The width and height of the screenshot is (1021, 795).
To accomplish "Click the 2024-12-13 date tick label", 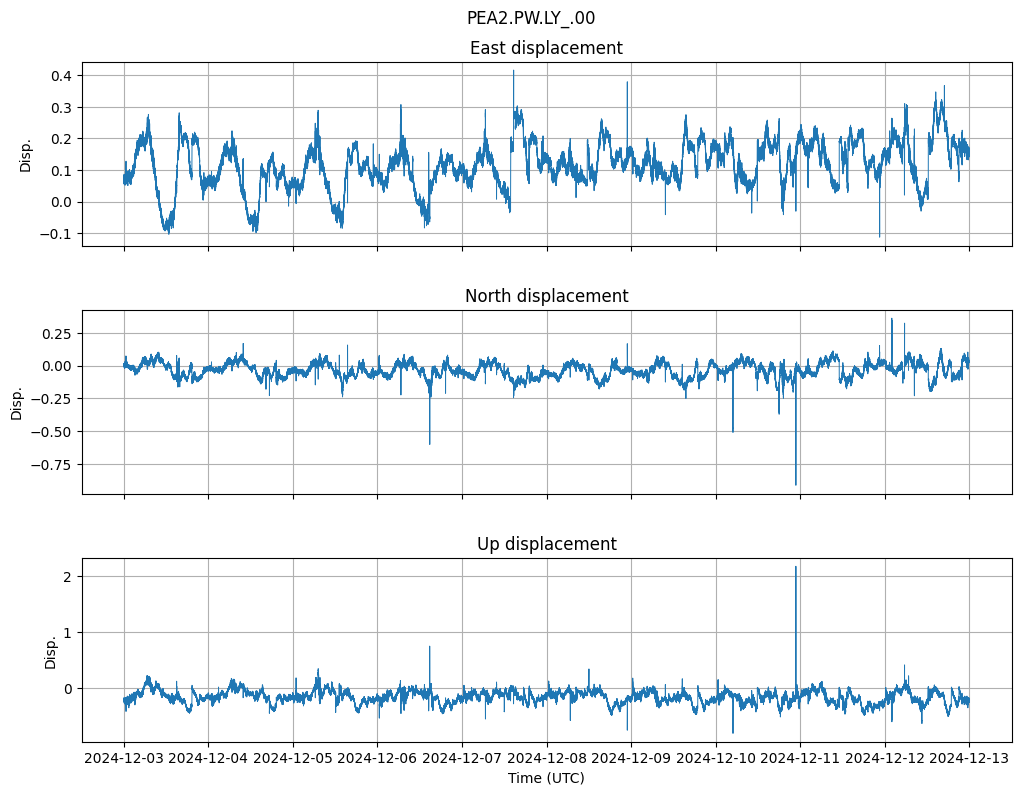I will (968, 759).
